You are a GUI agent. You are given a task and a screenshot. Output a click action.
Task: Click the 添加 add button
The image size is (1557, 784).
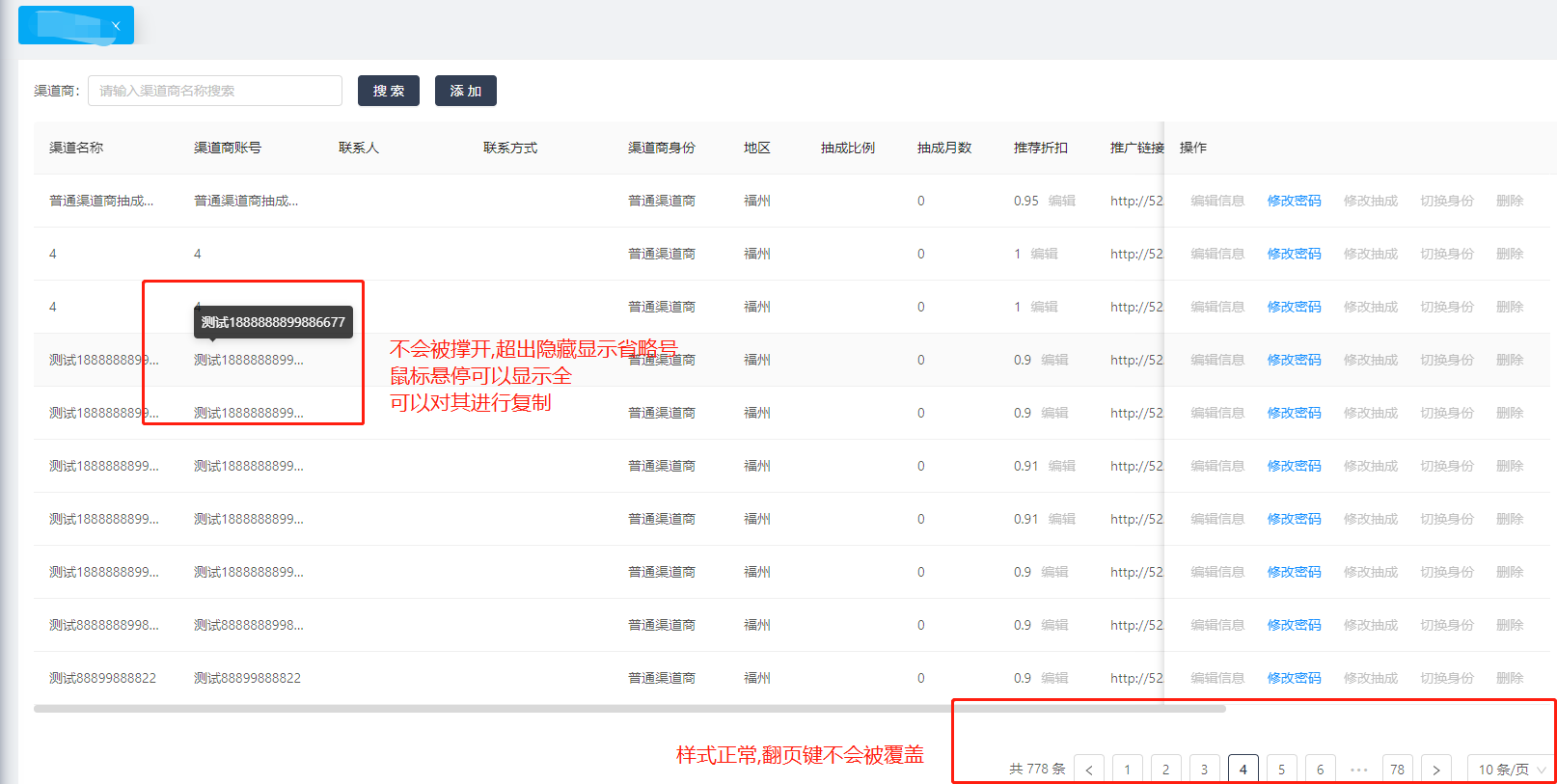466,91
